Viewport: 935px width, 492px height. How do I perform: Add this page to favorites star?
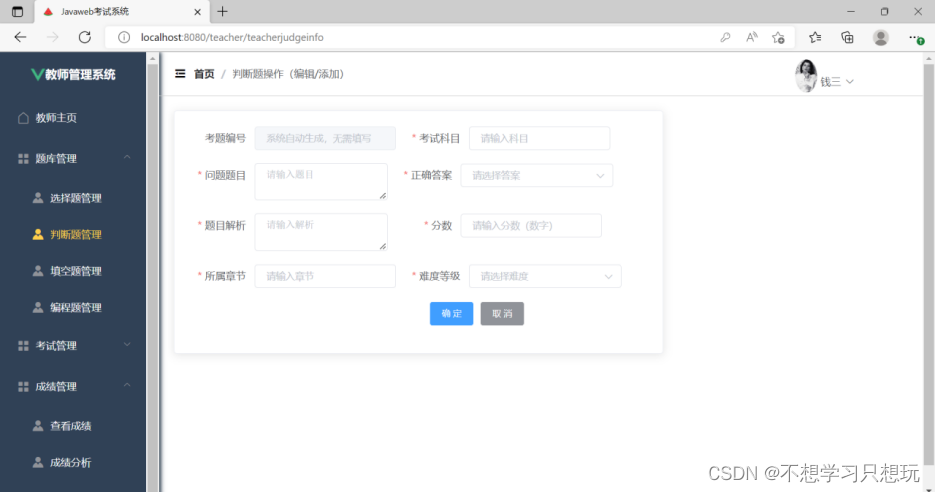tap(778, 37)
